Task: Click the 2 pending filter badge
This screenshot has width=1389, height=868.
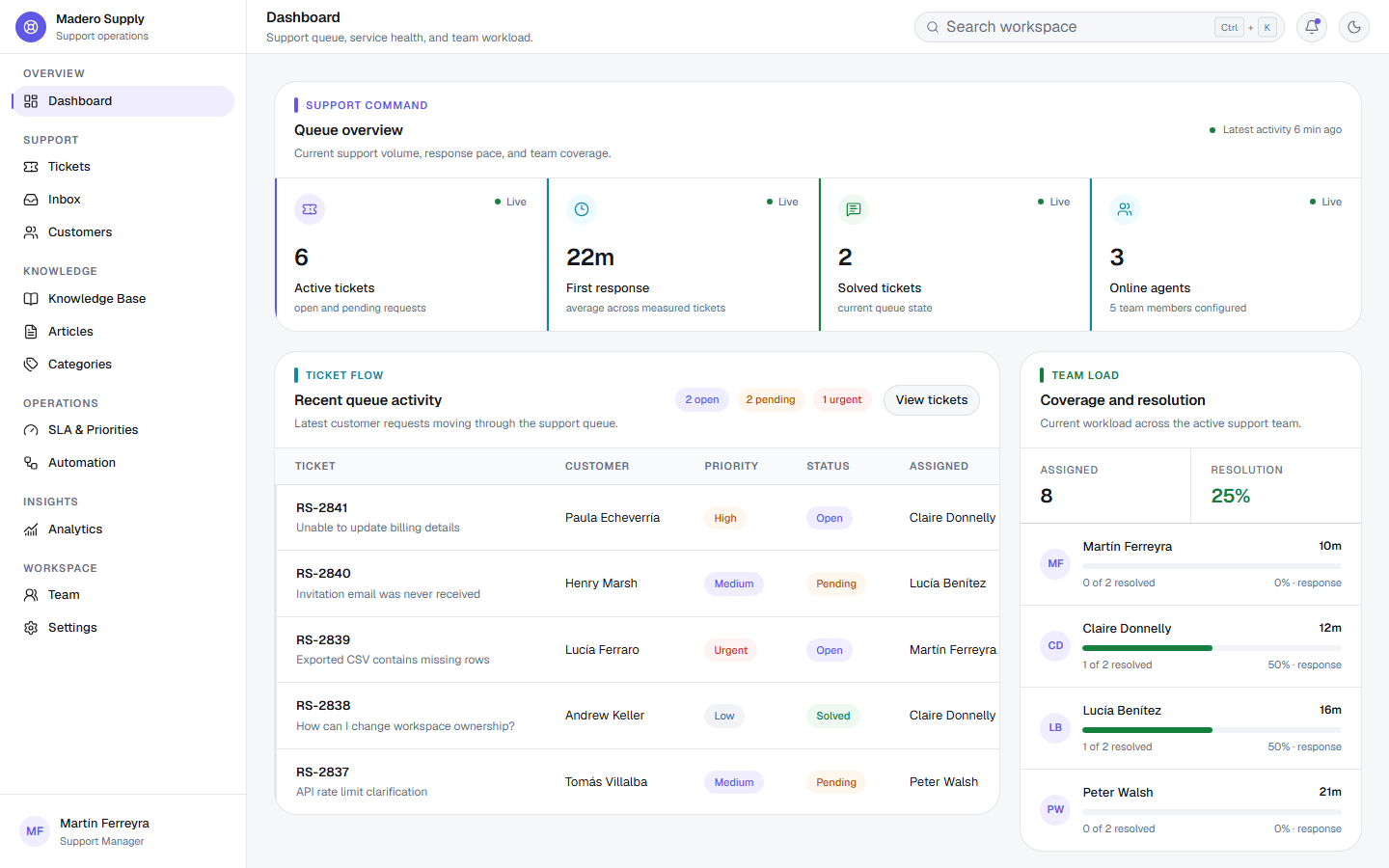Action: coord(771,399)
